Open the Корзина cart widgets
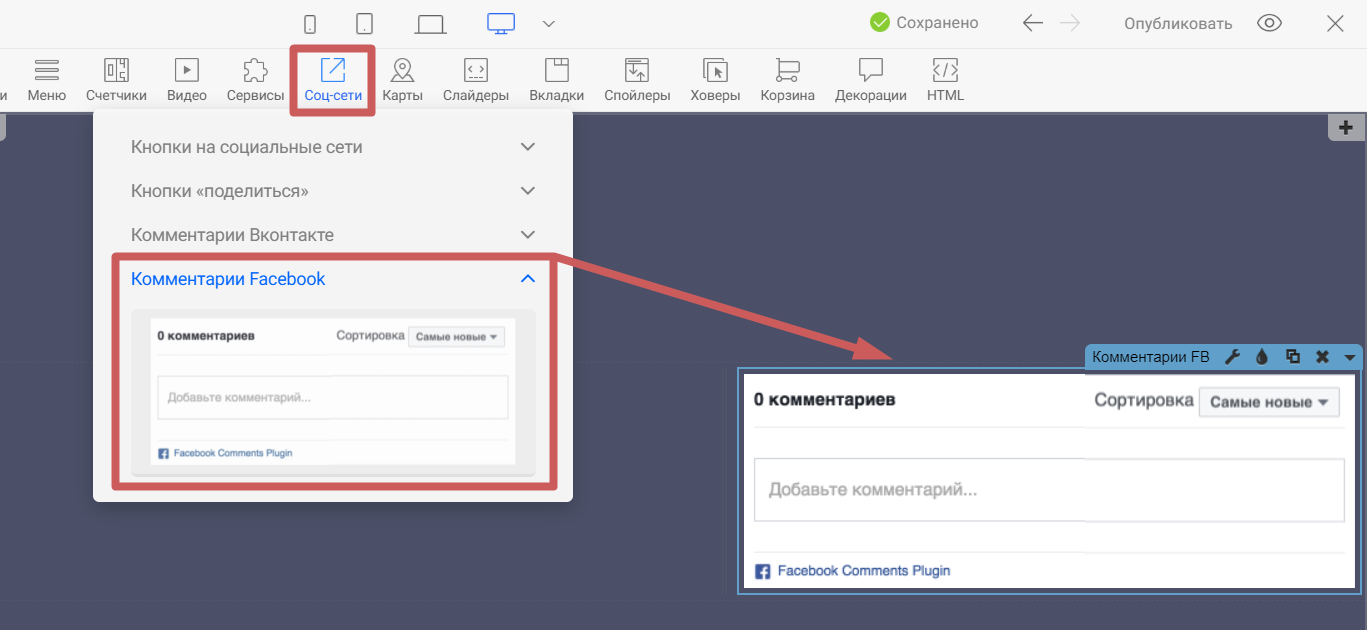This screenshot has width=1367, height=630. tap(787, 79)
